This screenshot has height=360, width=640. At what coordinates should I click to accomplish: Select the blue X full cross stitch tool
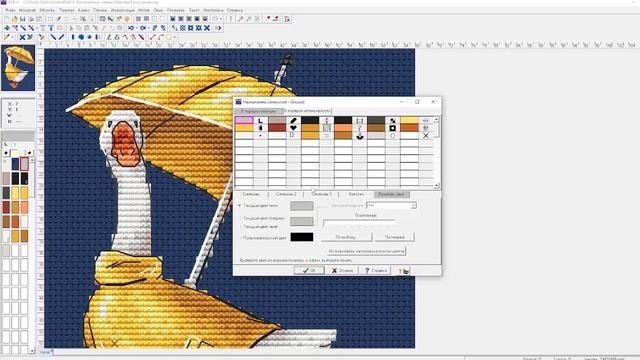point(22,37)
